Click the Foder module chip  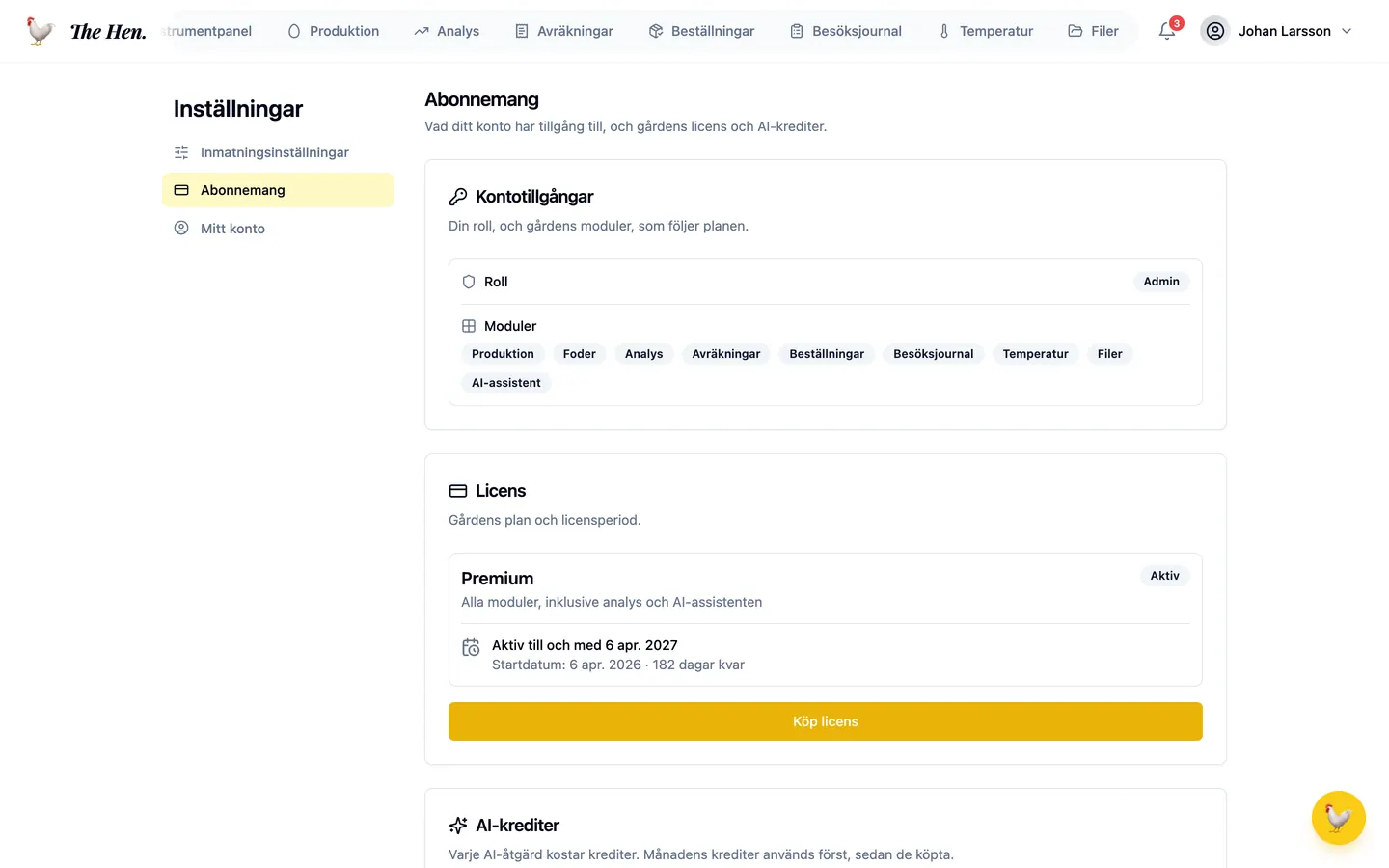pyautogui.click(x=580, y=354)
